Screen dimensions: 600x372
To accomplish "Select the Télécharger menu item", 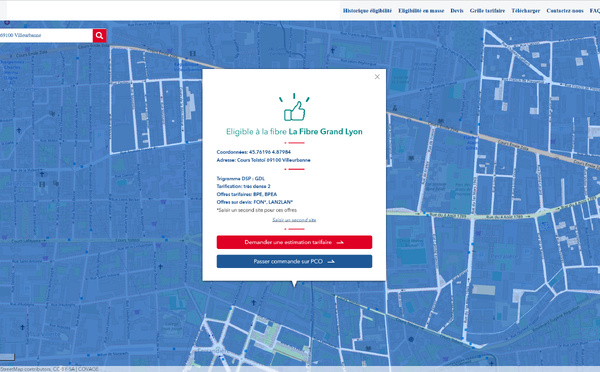I will 526,11.
